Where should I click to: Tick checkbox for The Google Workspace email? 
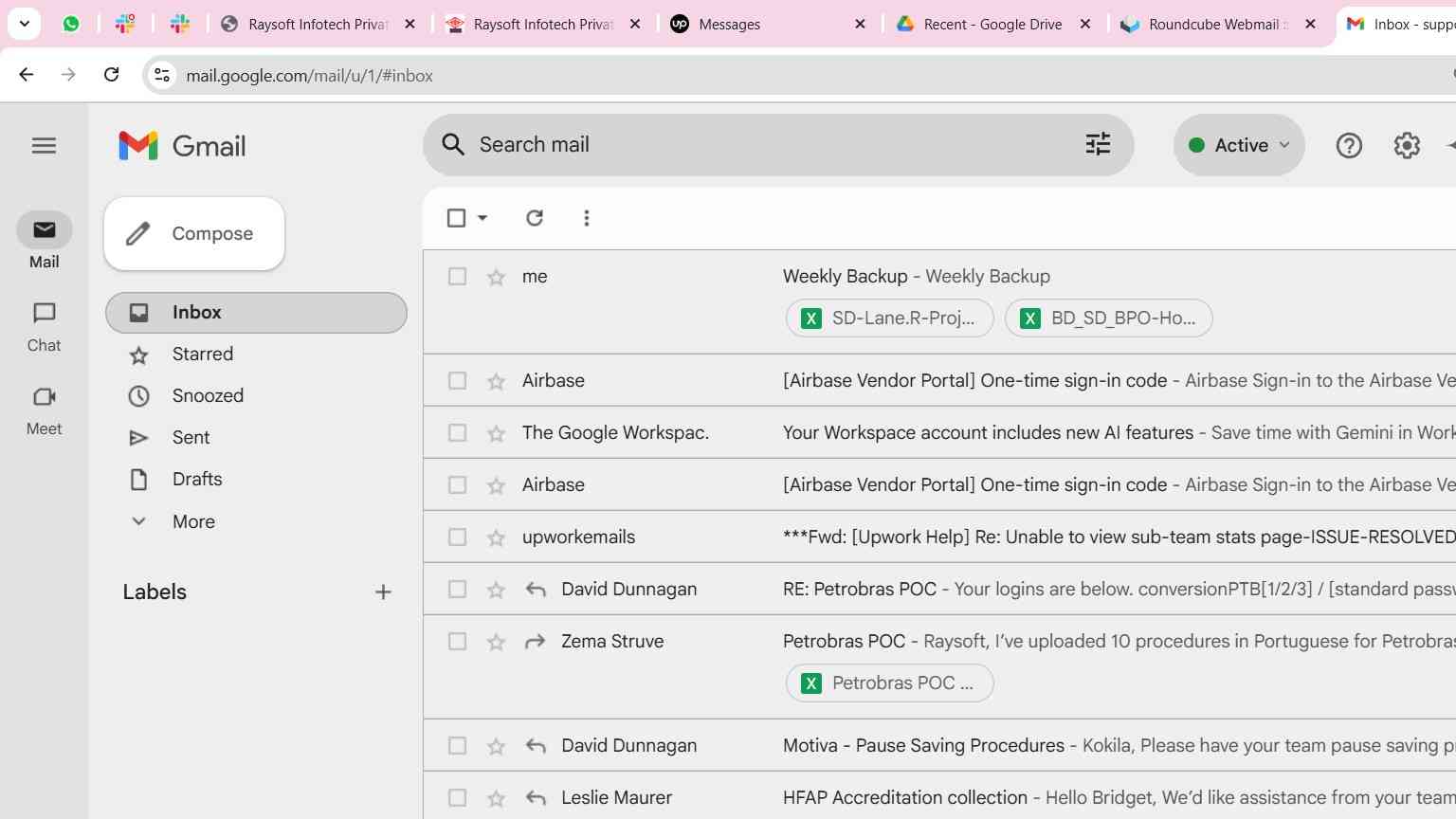(x=457, y=432)
